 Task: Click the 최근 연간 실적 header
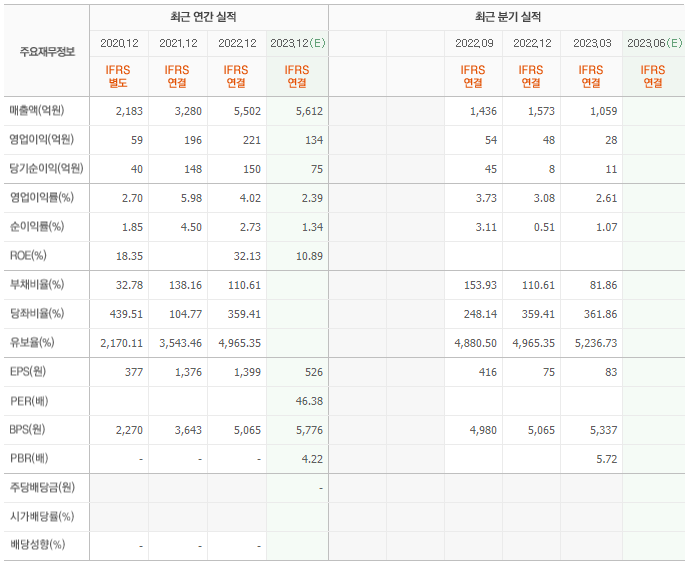pos(203,17)
